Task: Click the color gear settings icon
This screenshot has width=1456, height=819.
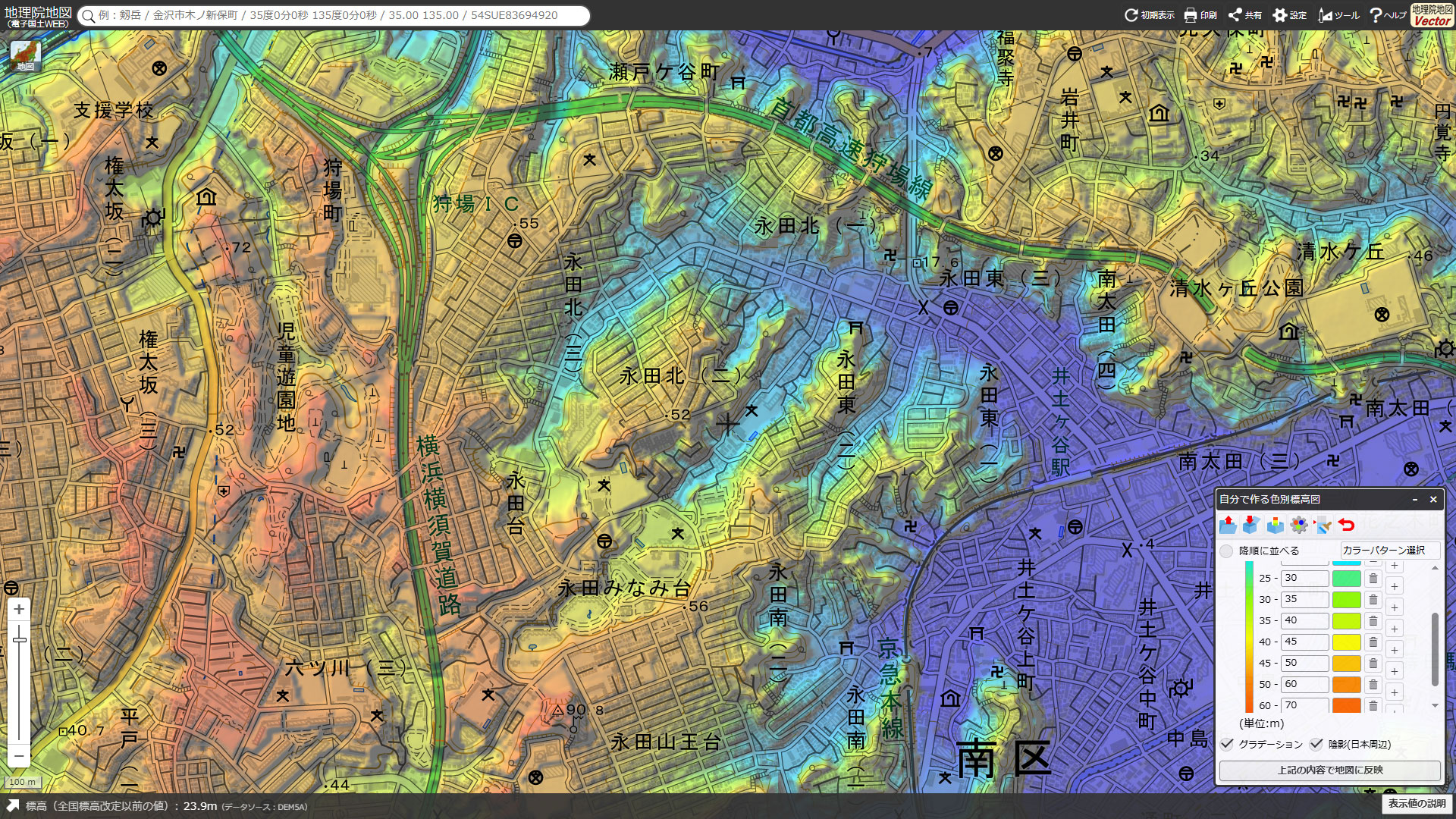Action: [1299, 525]
